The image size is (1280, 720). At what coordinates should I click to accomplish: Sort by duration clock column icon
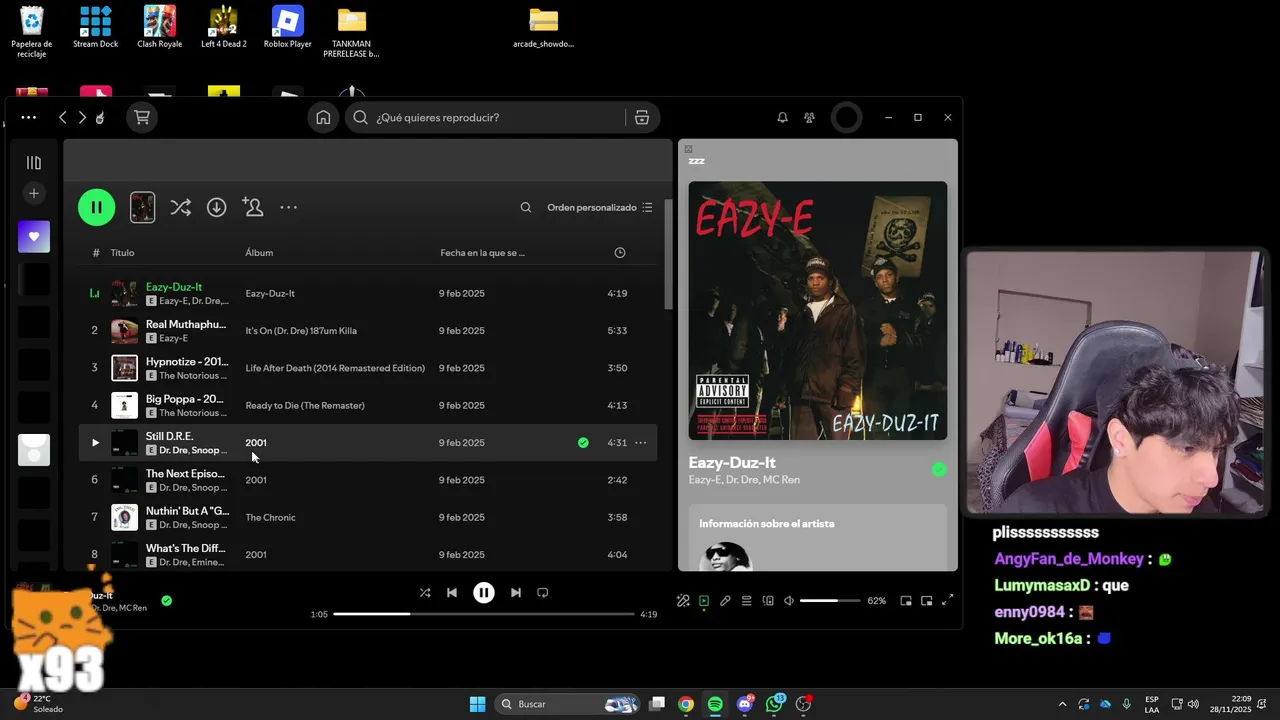click(x=620, y=253)
